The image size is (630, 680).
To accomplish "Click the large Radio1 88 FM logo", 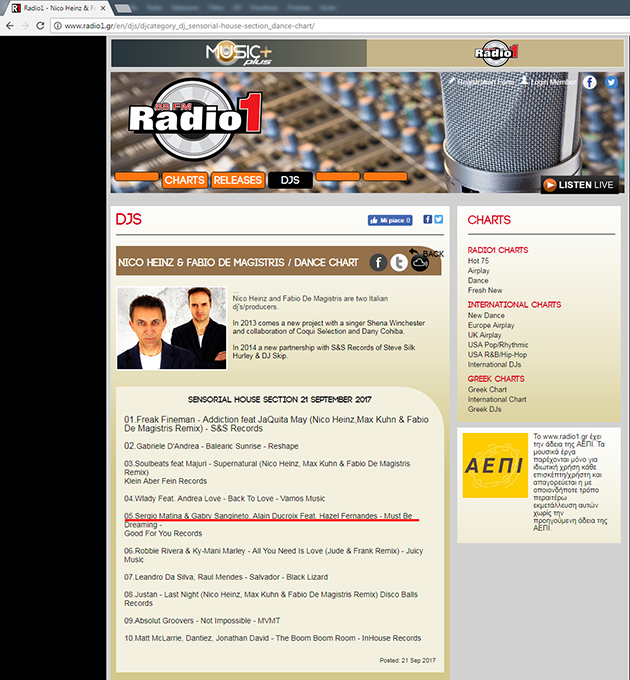I will coord(196,118).
